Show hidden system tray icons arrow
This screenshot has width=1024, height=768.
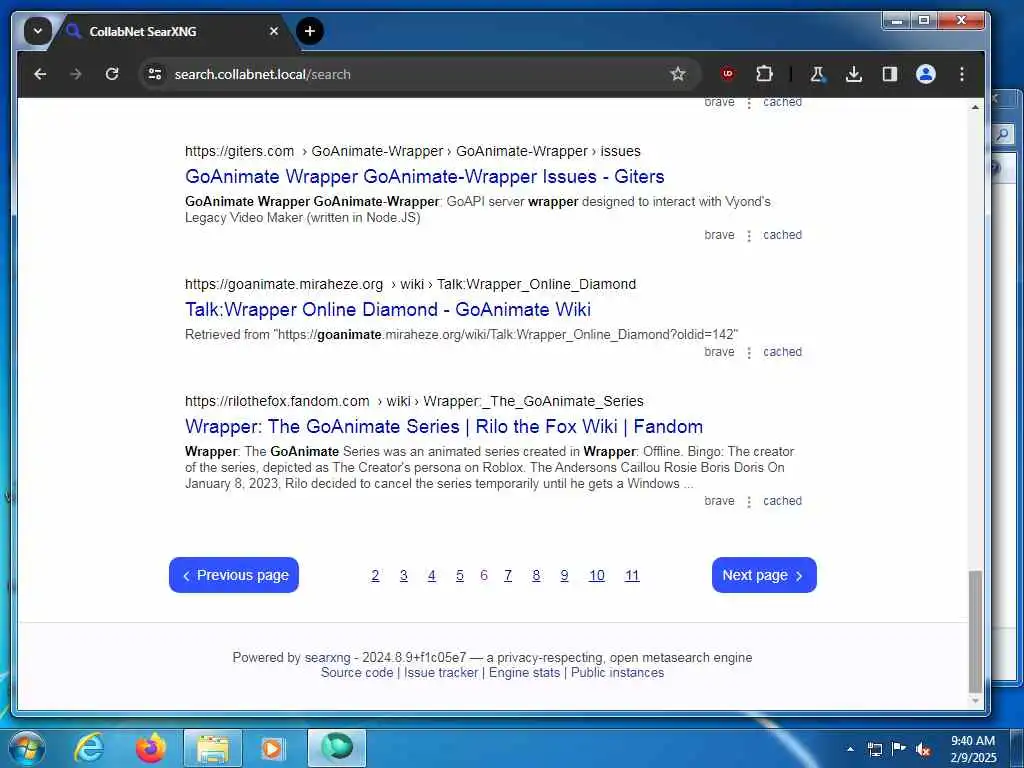tap(850, 748)
